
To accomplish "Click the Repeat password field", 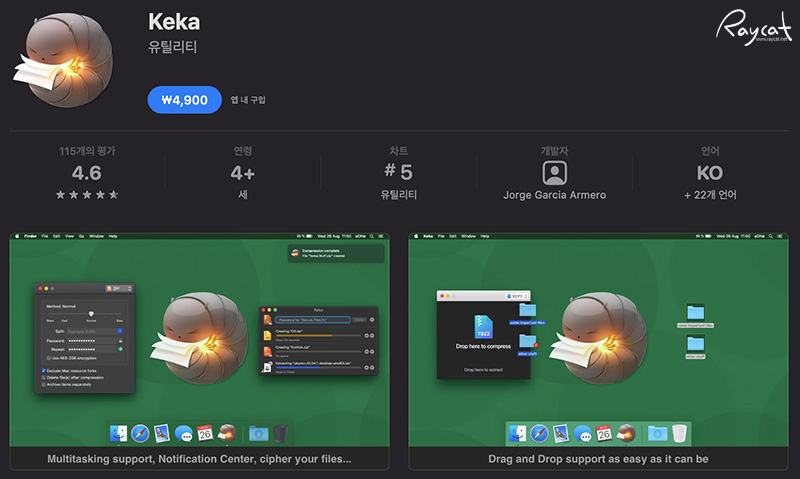I will [x=92, y=349].
